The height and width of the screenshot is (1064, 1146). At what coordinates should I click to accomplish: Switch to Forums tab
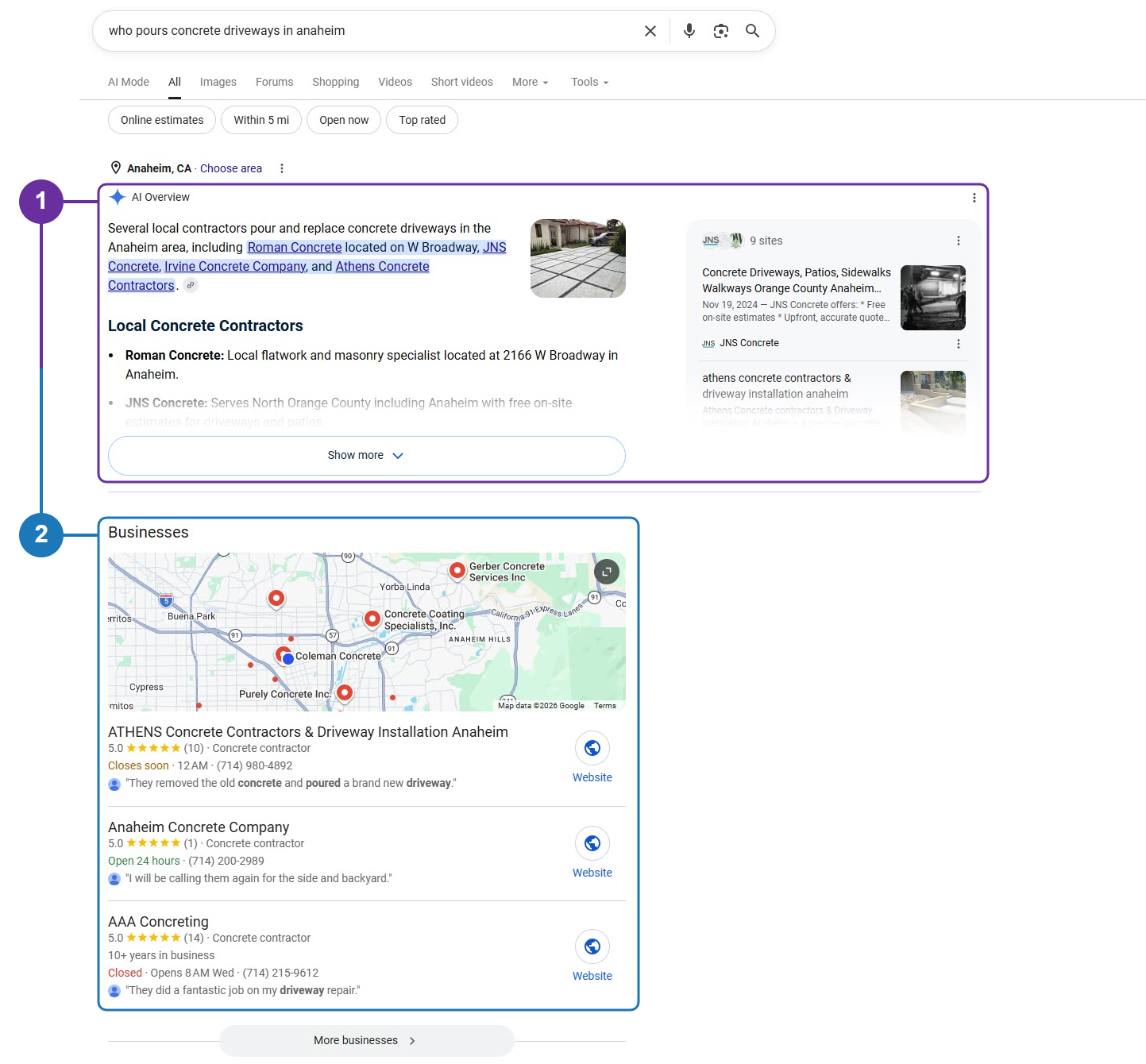pyautogui.click(x=274, y=82)
